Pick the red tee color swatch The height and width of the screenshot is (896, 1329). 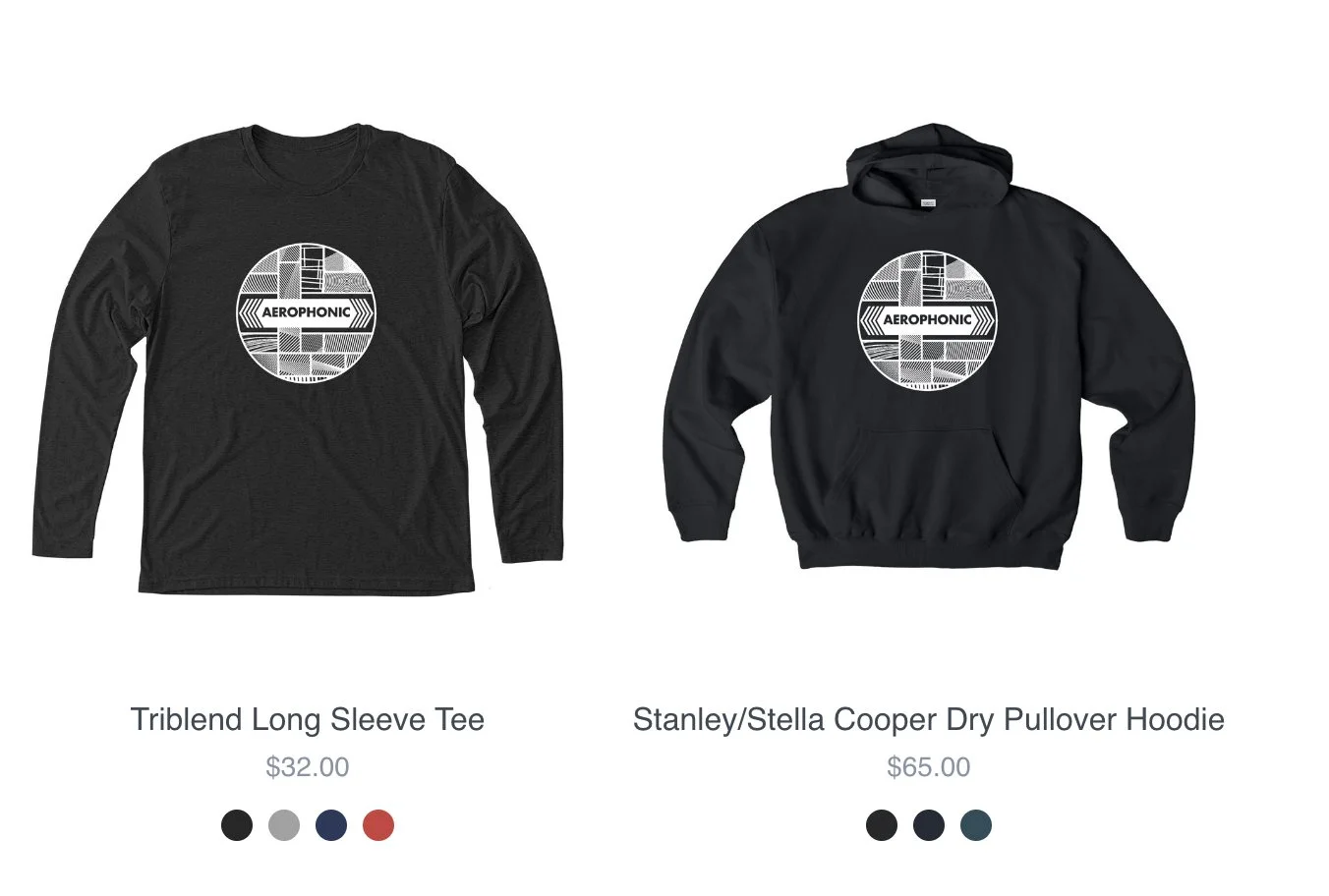coord(378,825)
